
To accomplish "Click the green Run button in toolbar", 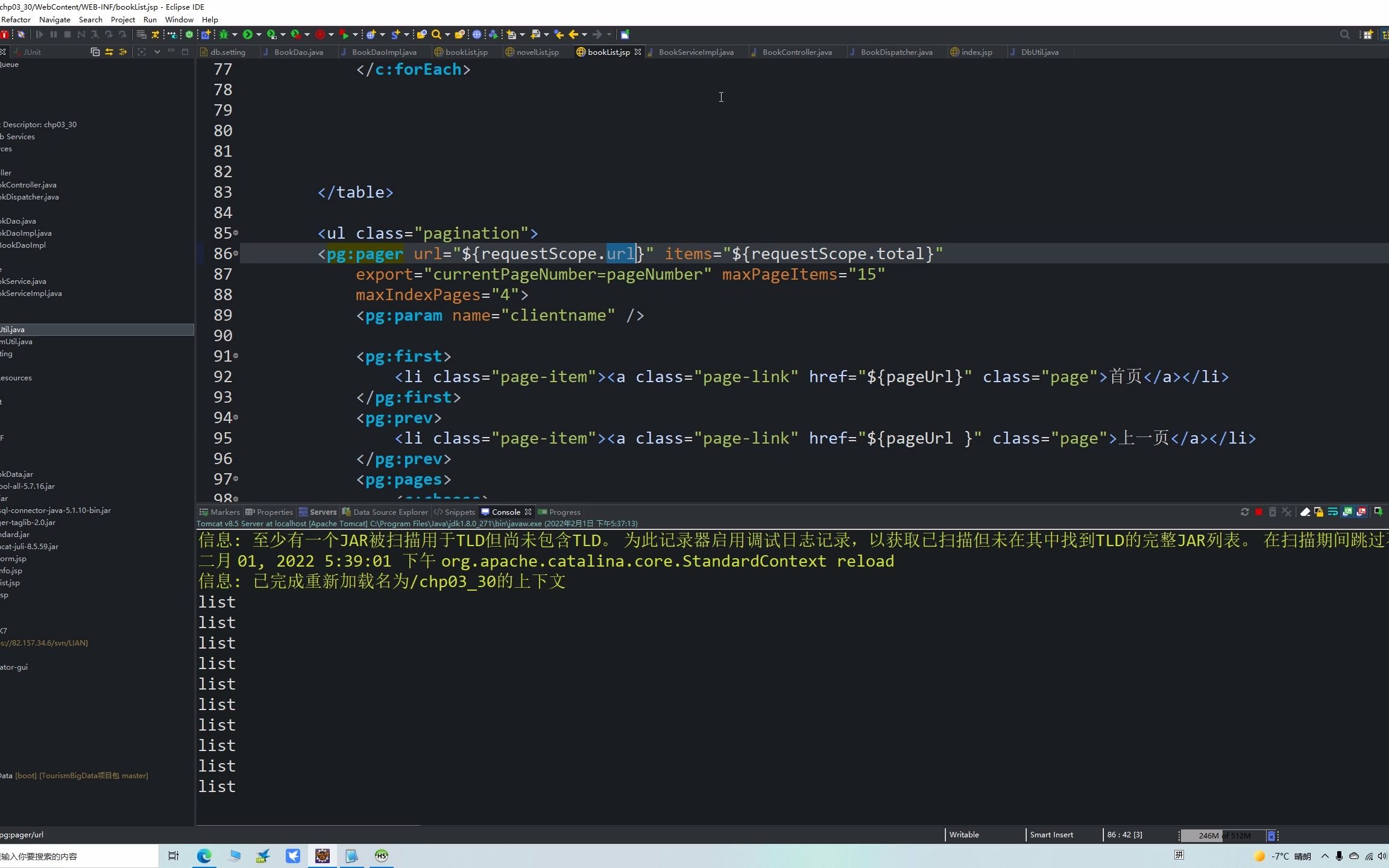I will coord(248,34).
